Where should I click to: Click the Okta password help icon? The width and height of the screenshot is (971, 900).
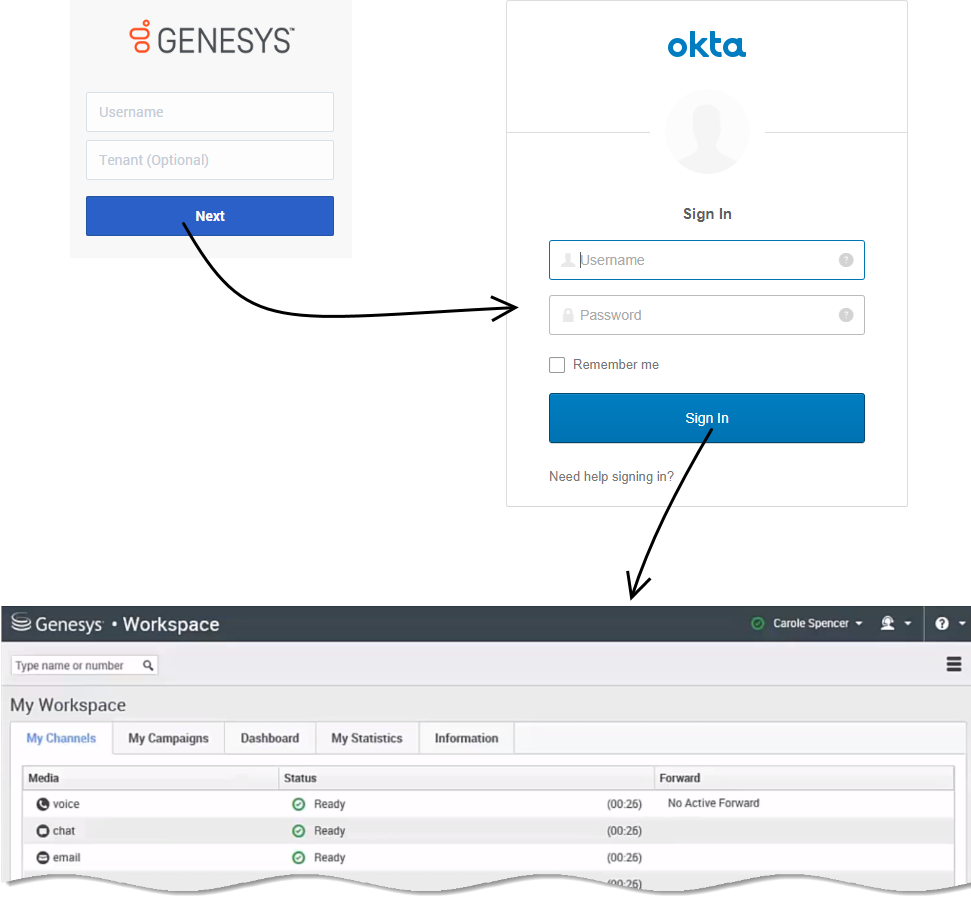(x=846, y=315)
